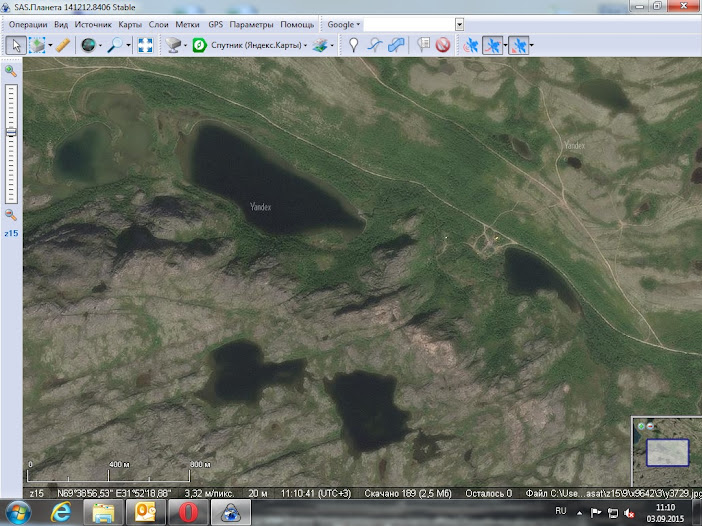Open the Метки menu

[x=187, y=25]
